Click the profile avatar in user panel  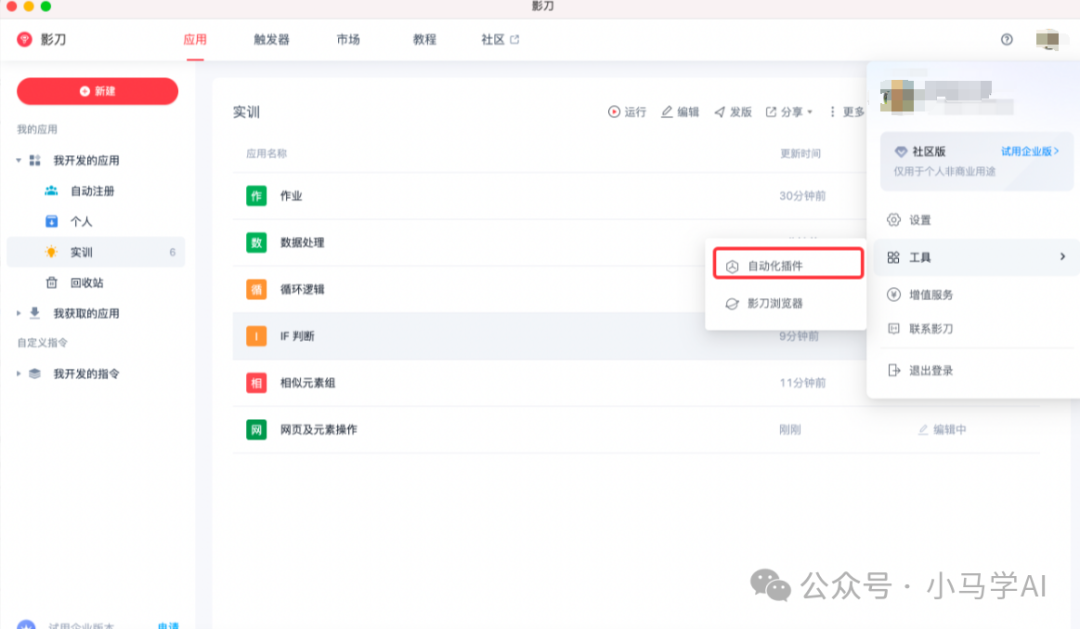tap(897, 96)
